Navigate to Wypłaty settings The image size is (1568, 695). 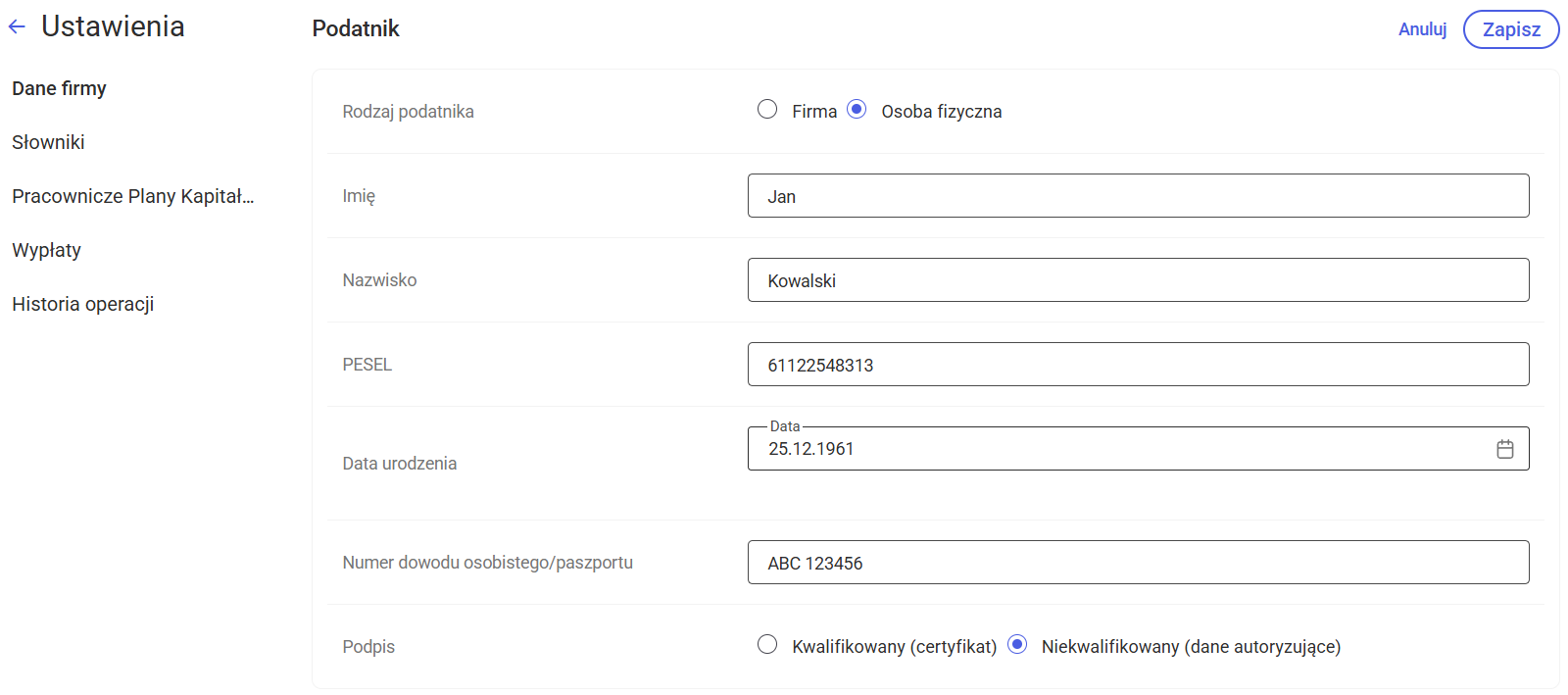[46, 250]
